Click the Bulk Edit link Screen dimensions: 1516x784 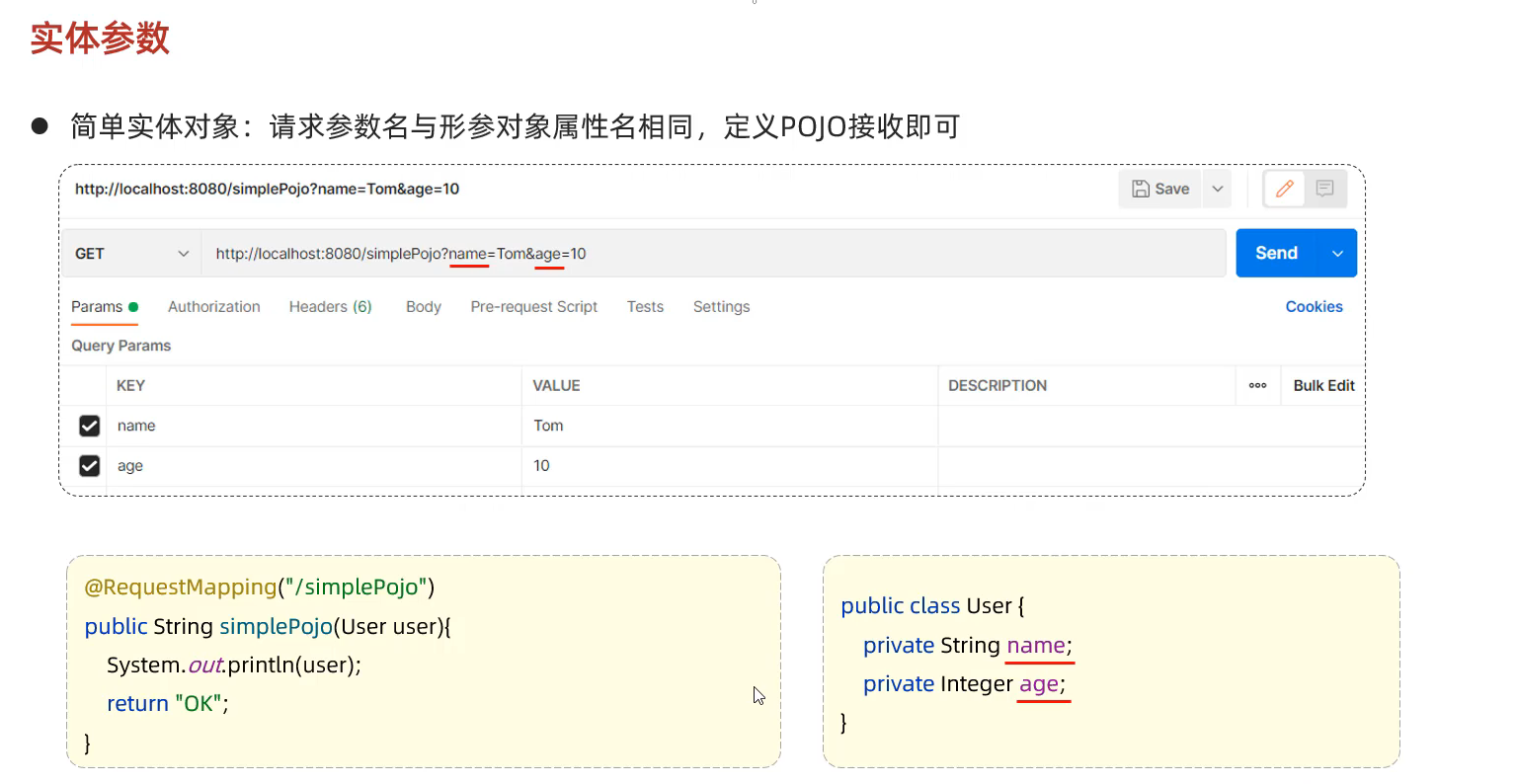pyautogui.click(x=1323, y=386)
